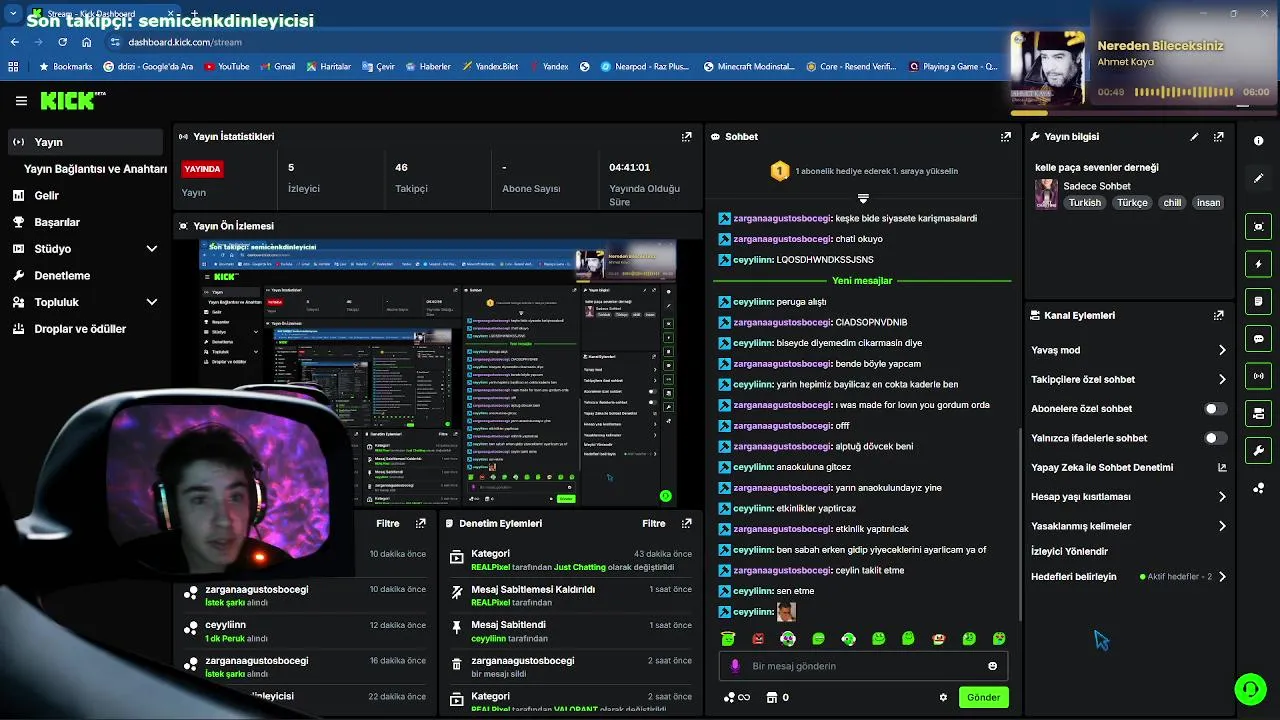Click the message input field
This screenshot has width=1280, height=720.
point(863,666)
